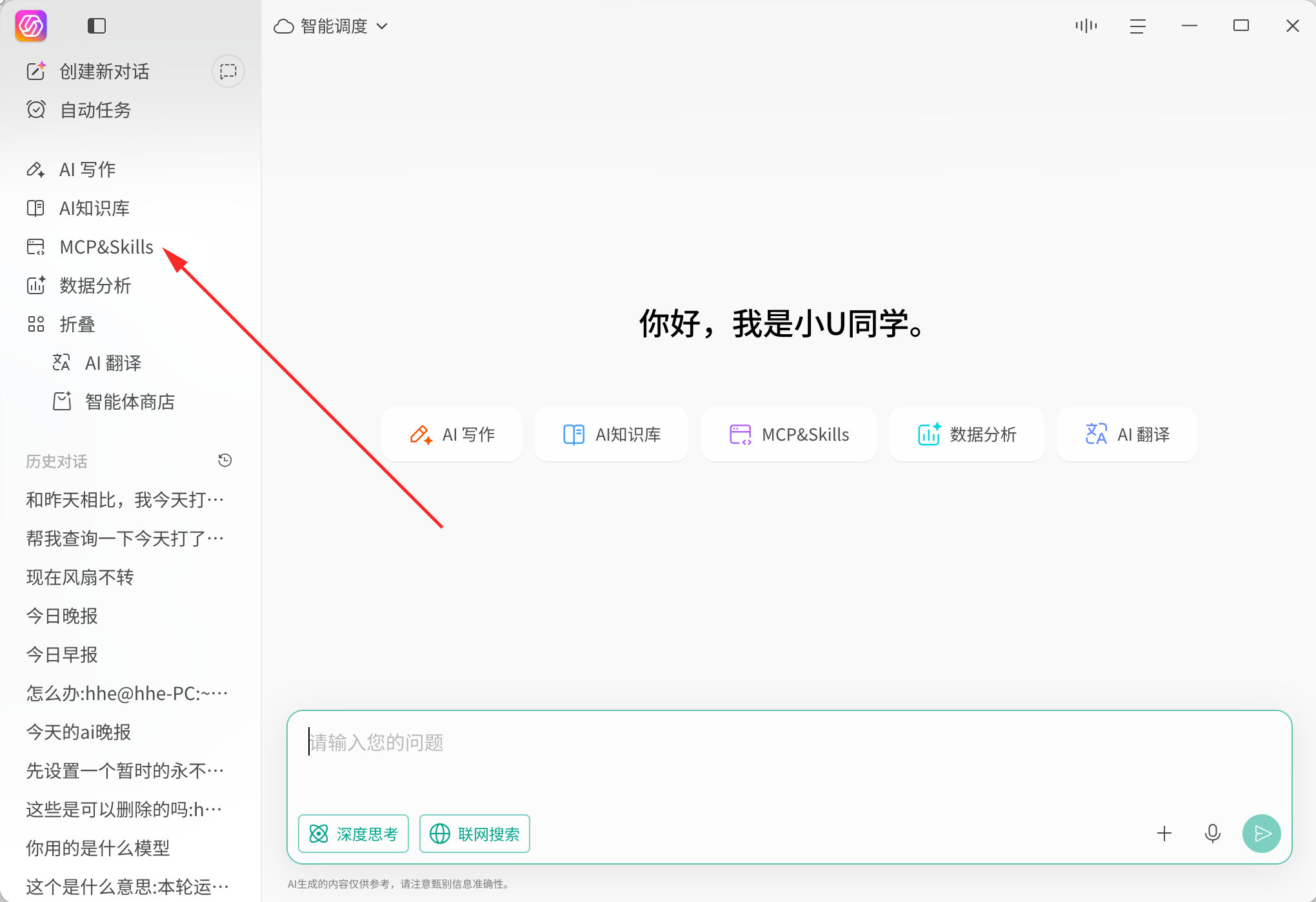Screen dimensions: 1316x902
Task: Click the app logo icon
Action: tap(31, 26)
